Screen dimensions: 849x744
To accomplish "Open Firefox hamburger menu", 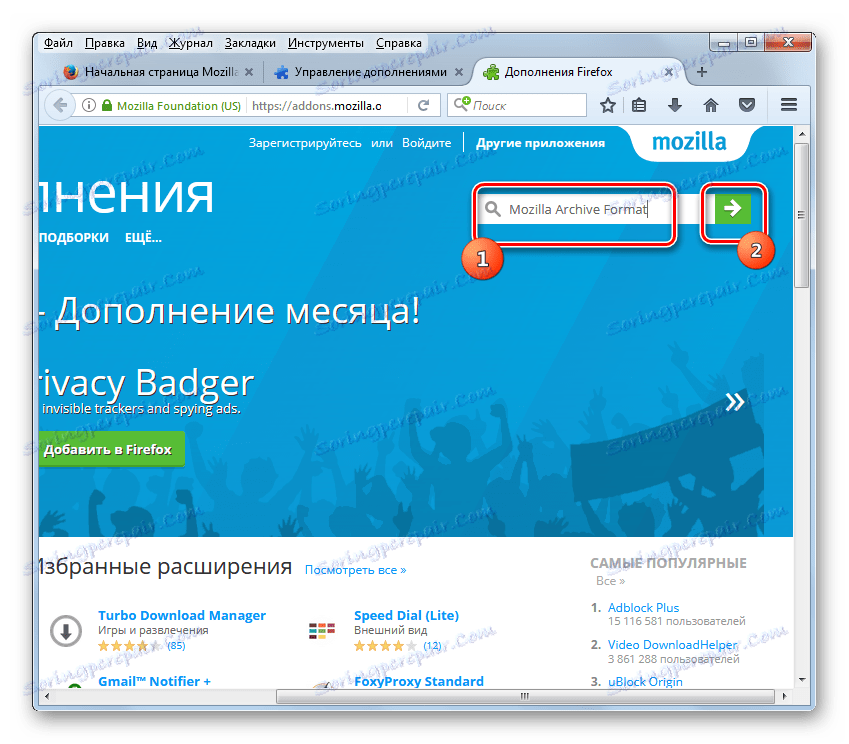I will pos(788,105).
